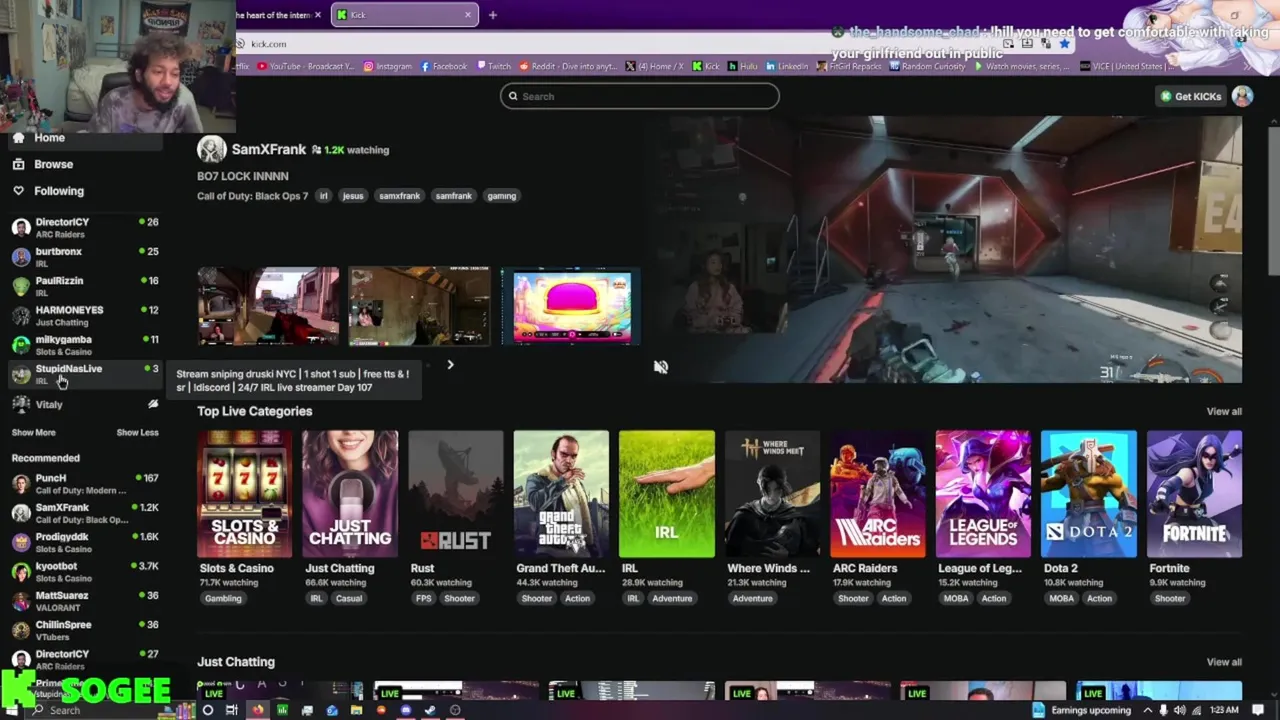The image size is (1280, 720).
Task: Click the offline icon next to Vitaly
Action: coord(153,404)
